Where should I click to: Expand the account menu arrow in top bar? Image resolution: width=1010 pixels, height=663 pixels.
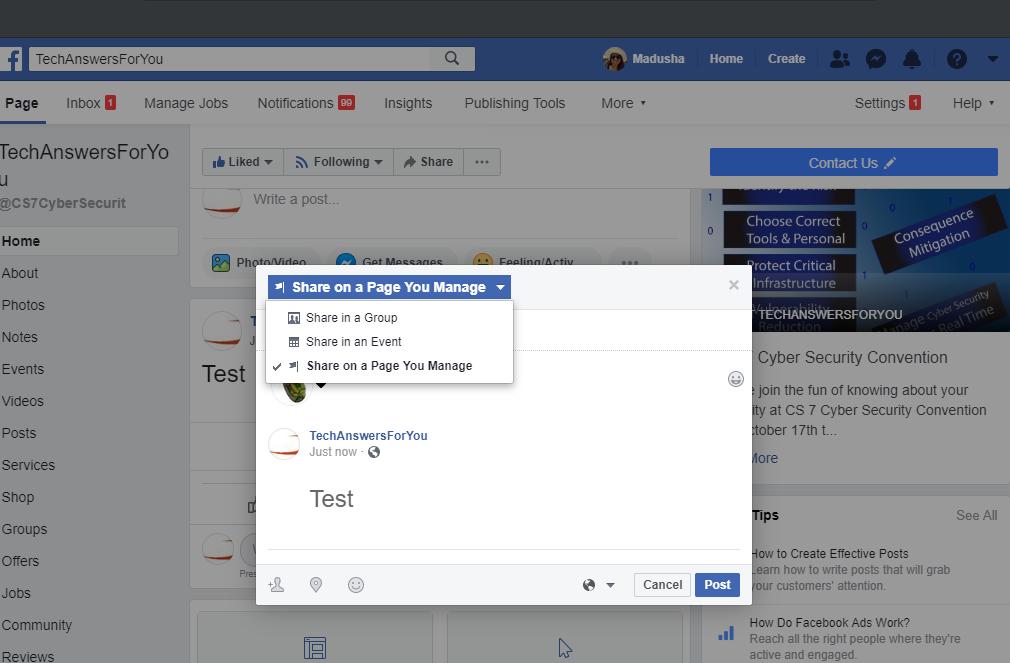pyautogui.click(x=992, y=59)
